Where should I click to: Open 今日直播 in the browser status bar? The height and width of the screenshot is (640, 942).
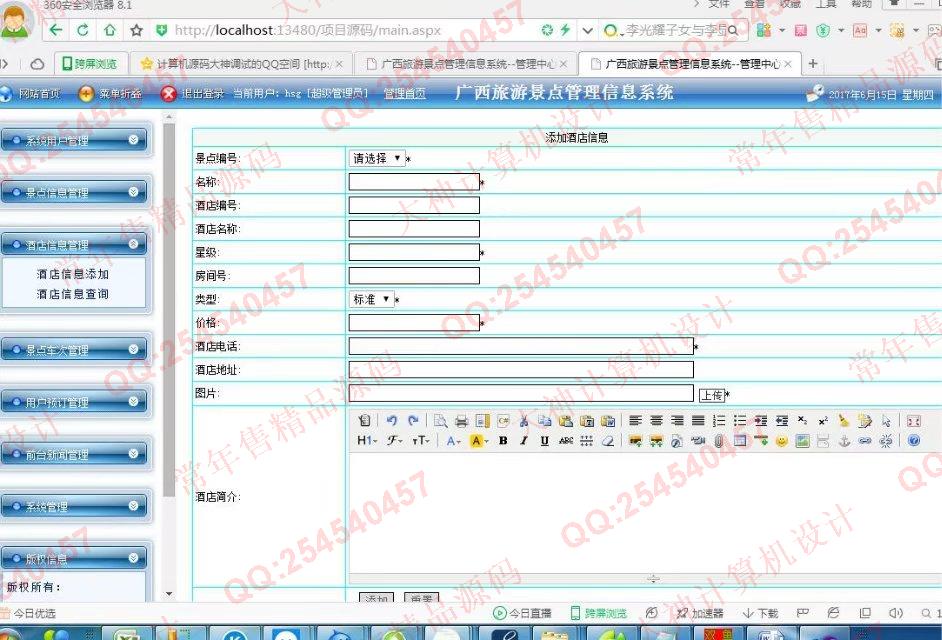tap(522, 613)
